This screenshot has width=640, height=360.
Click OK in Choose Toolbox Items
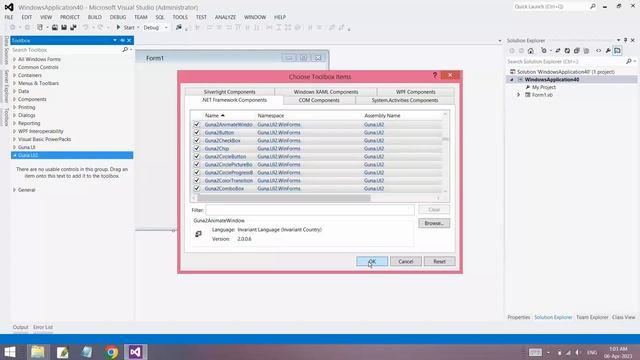(x=372, y=261)
